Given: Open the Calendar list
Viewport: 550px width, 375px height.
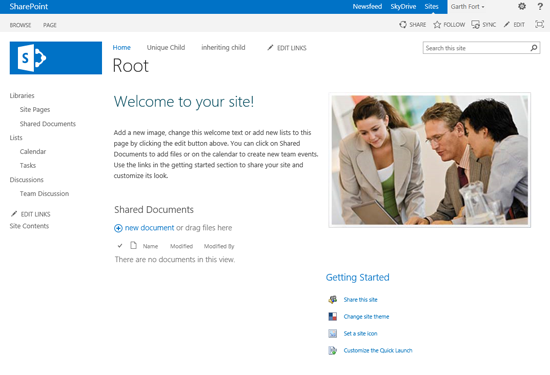Looking at the screenshot, I should (x=33, y=152).
